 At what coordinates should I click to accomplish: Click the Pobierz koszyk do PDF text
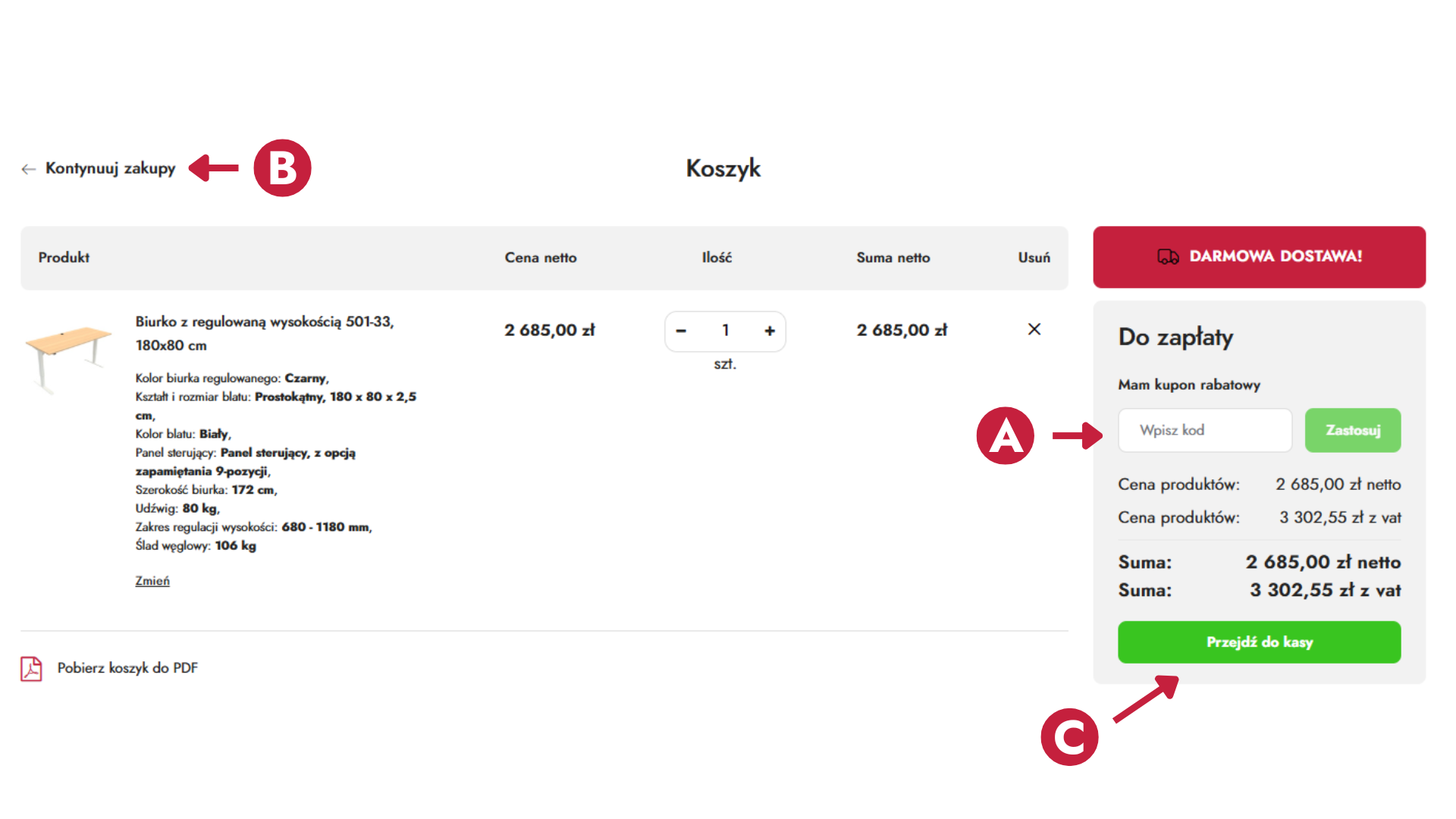pyautogui.click(x=127, y=668)
